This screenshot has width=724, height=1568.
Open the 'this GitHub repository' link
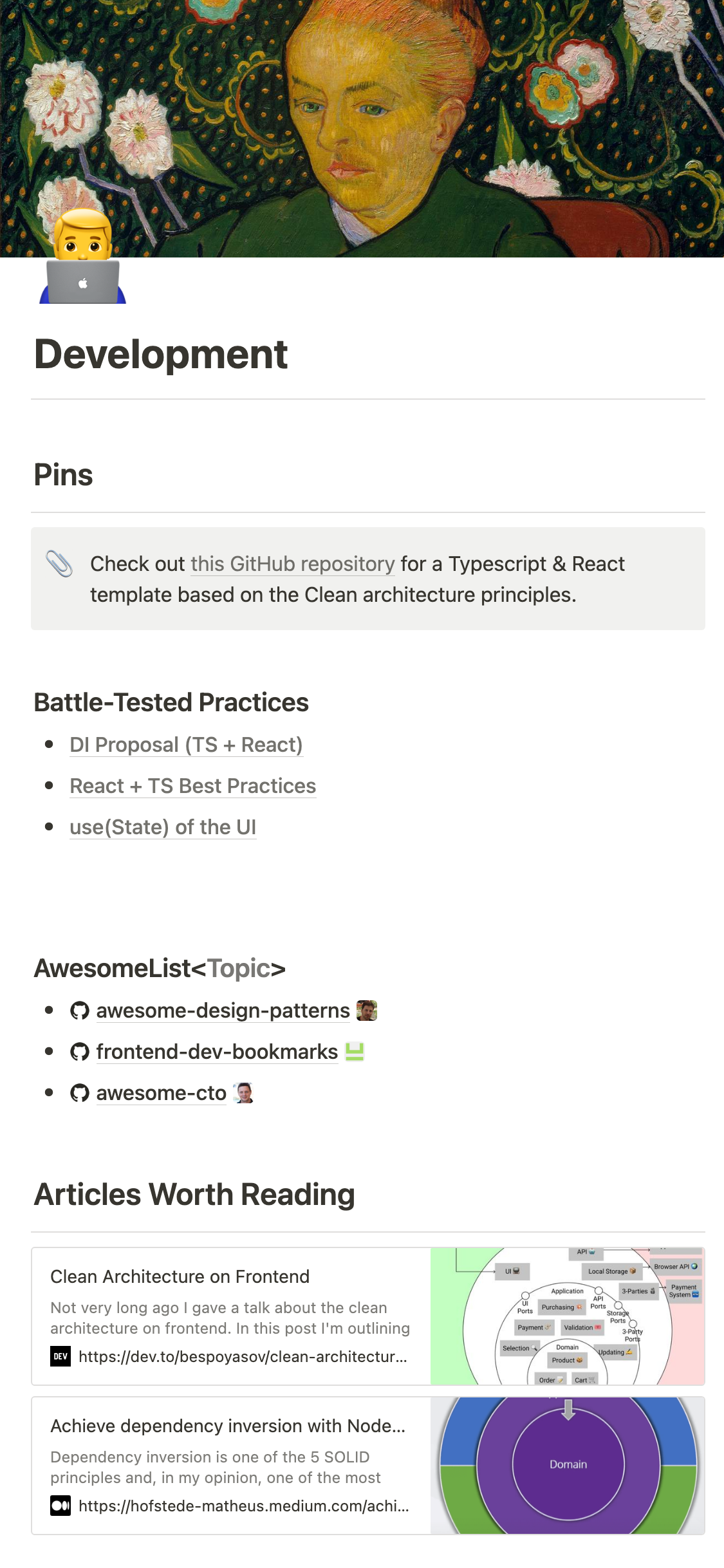pos(293,564)
